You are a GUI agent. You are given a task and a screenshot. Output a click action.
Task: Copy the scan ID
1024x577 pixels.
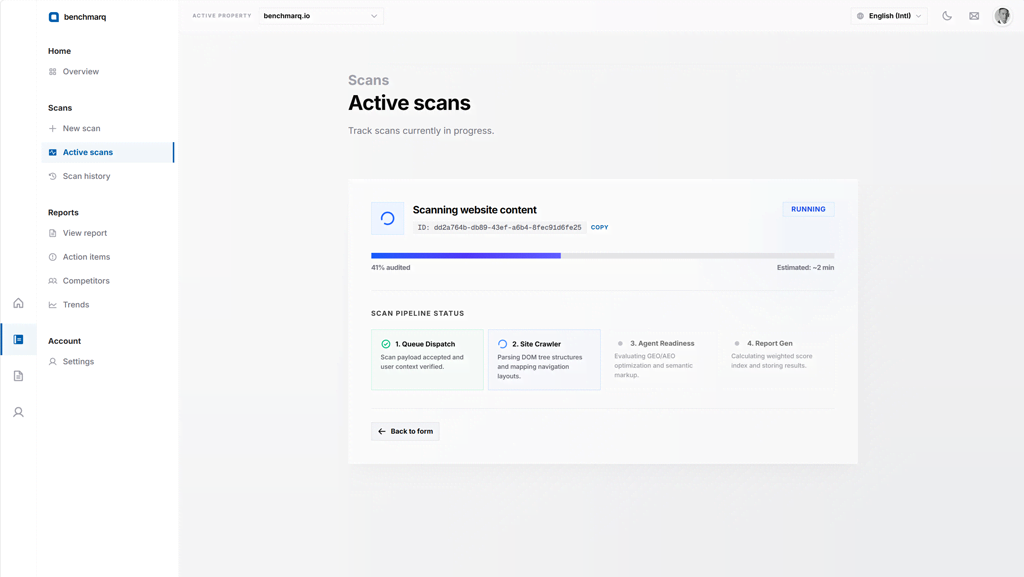(600, 227)
